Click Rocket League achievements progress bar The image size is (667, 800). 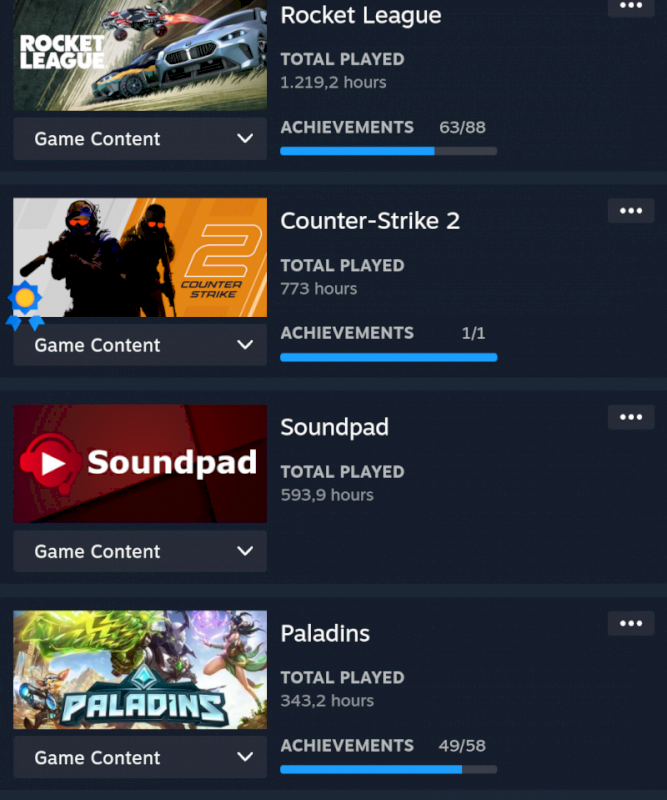[388, 151]
